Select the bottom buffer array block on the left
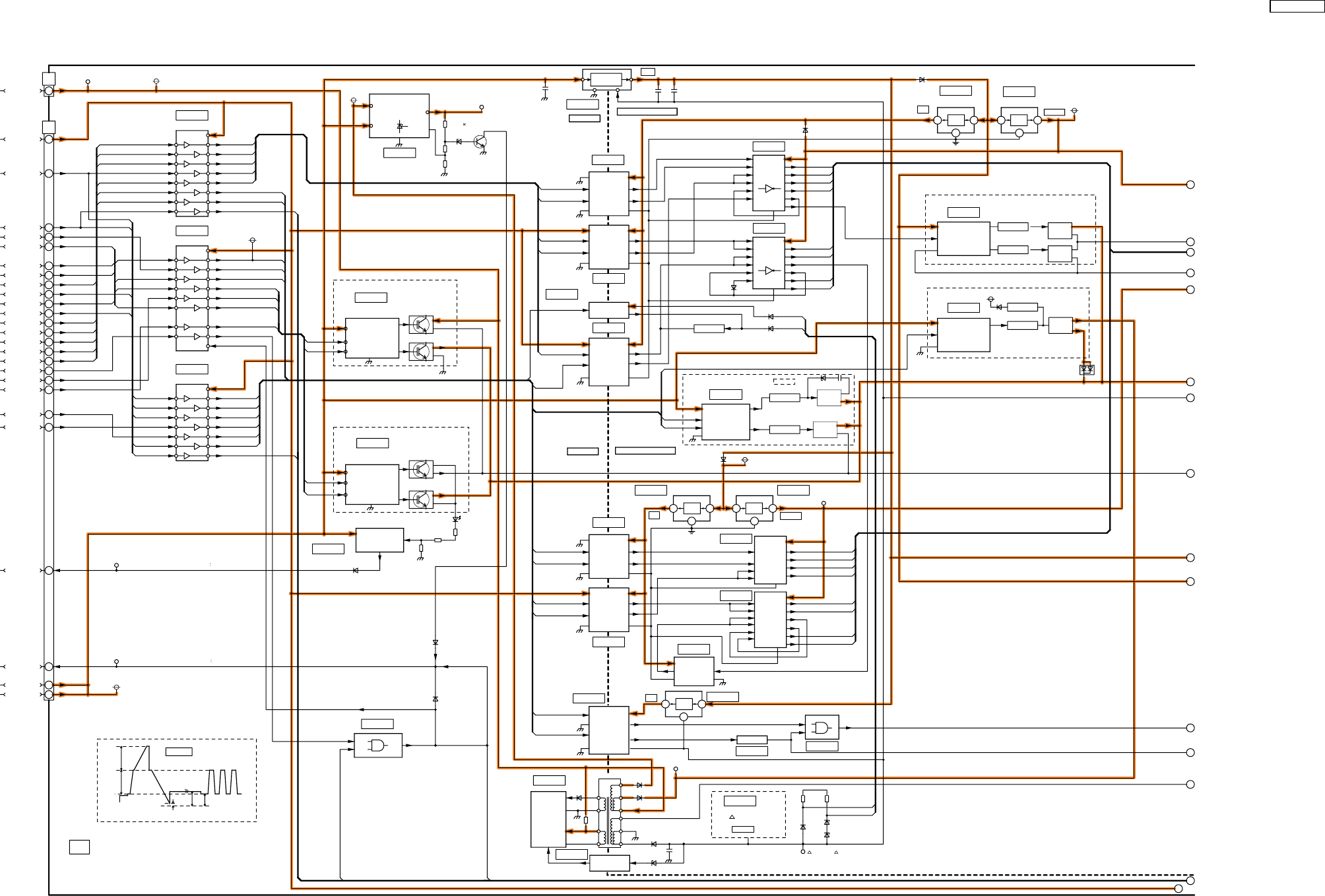The width and height of the screenshot is (1325, 896). click(x=192, y=422)
